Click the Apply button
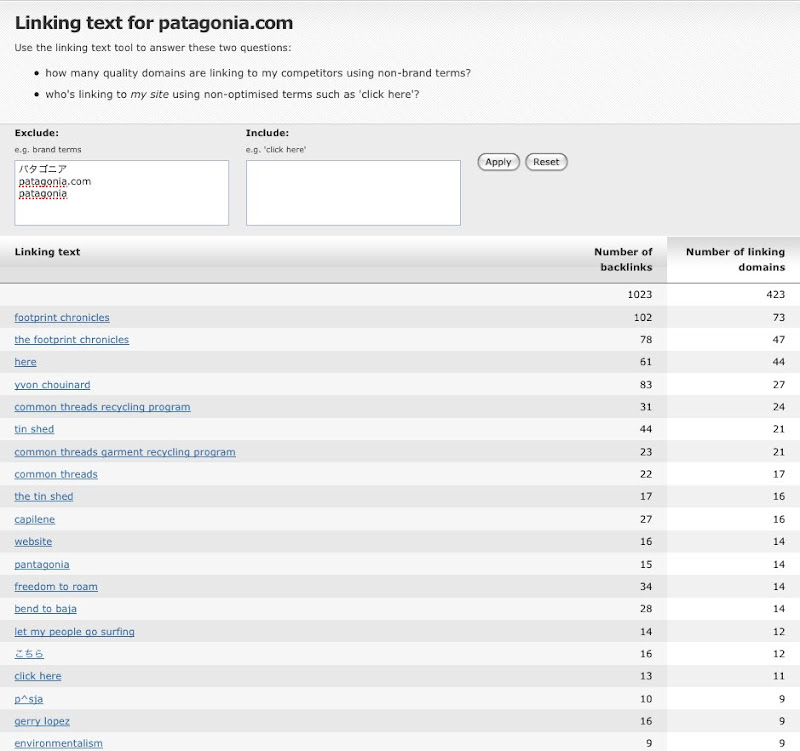 pyautogui.click(x=498, y=162)
